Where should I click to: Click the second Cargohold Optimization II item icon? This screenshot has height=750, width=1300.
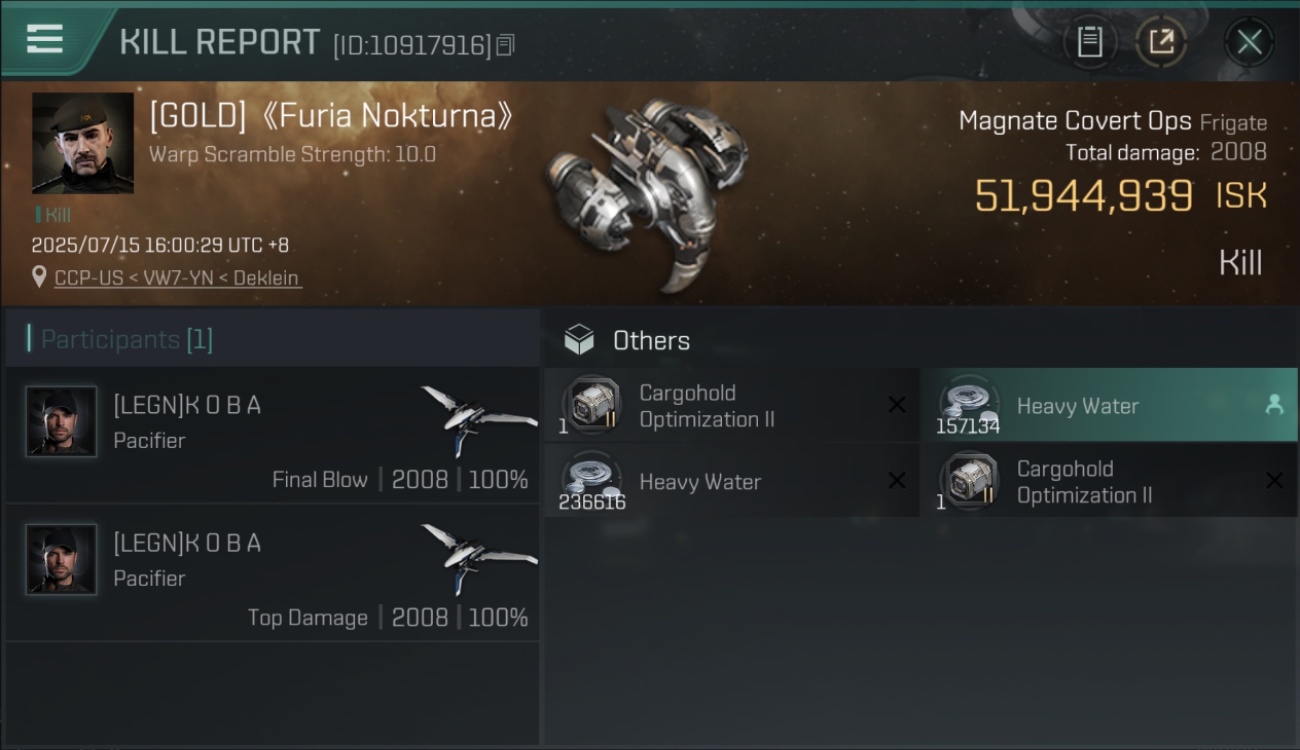tap(969, 481)
